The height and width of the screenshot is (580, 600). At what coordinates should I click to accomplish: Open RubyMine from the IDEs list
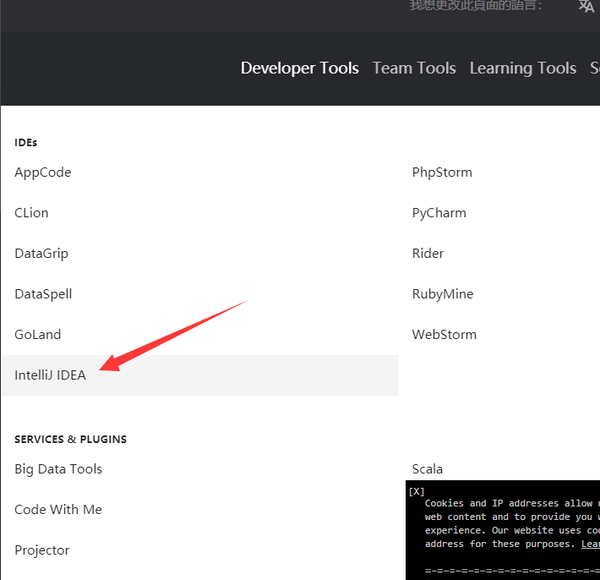(x=443, y=294)
